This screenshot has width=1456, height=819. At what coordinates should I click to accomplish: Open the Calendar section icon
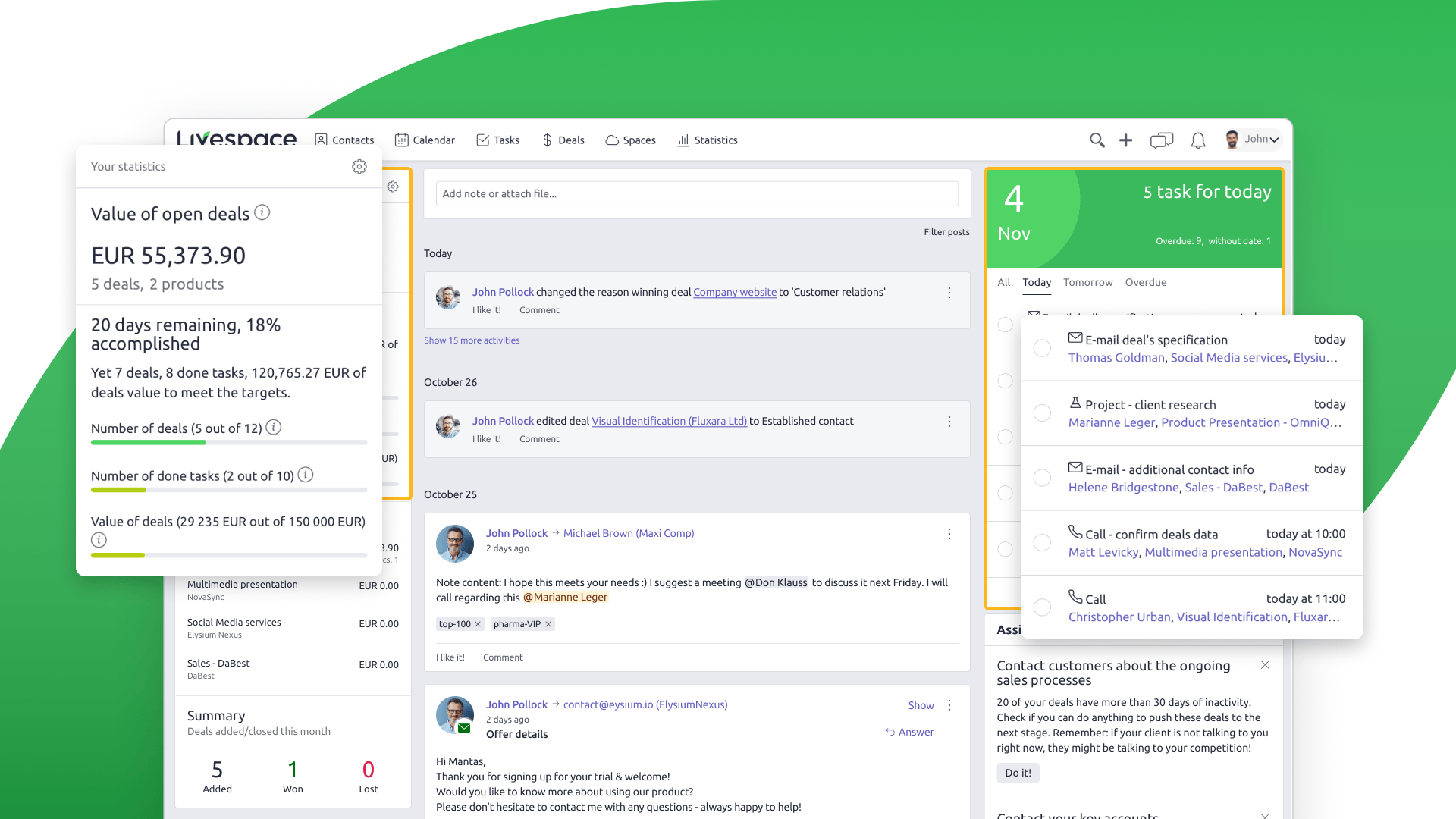401,140
